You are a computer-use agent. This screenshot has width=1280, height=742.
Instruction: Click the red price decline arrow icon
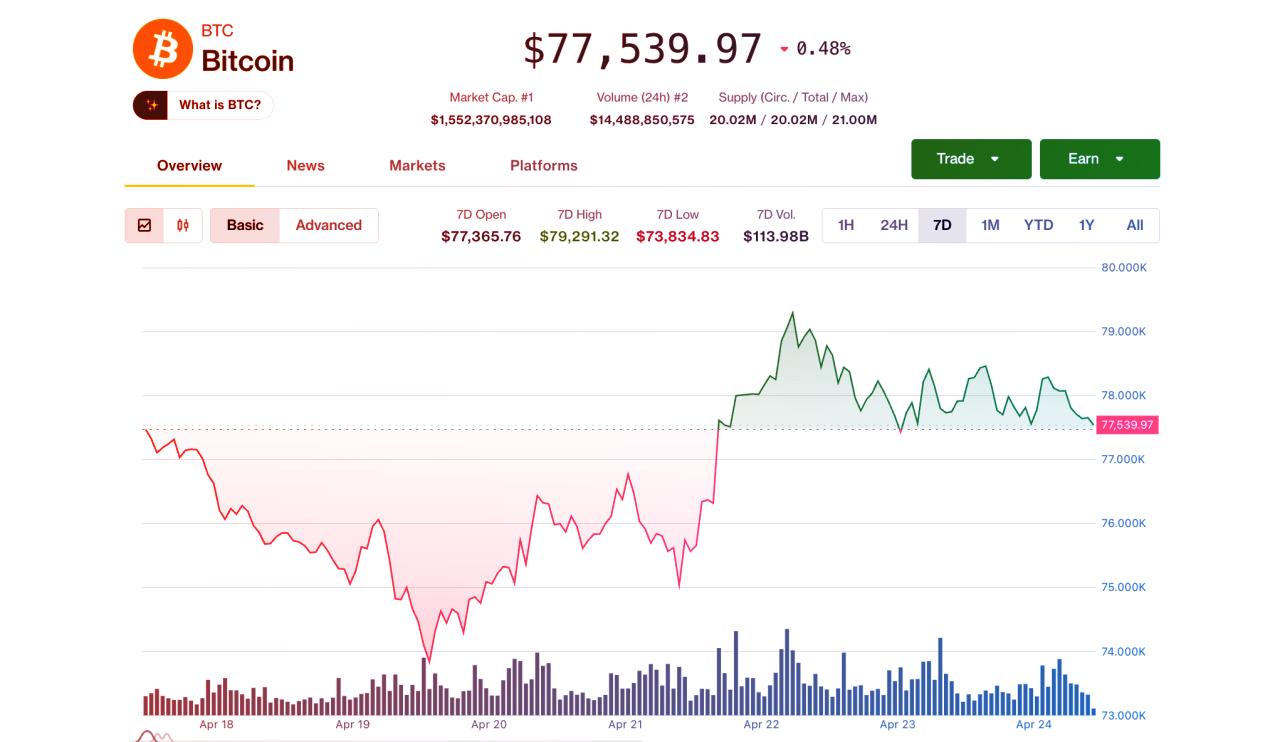pos(782,47)
